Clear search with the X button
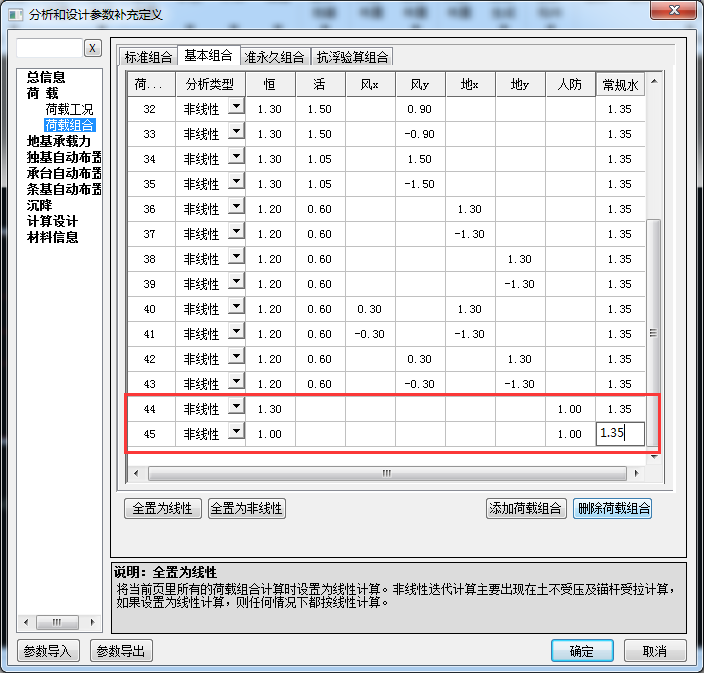Viewport: 704px width, 673px height. click(92, 48)
